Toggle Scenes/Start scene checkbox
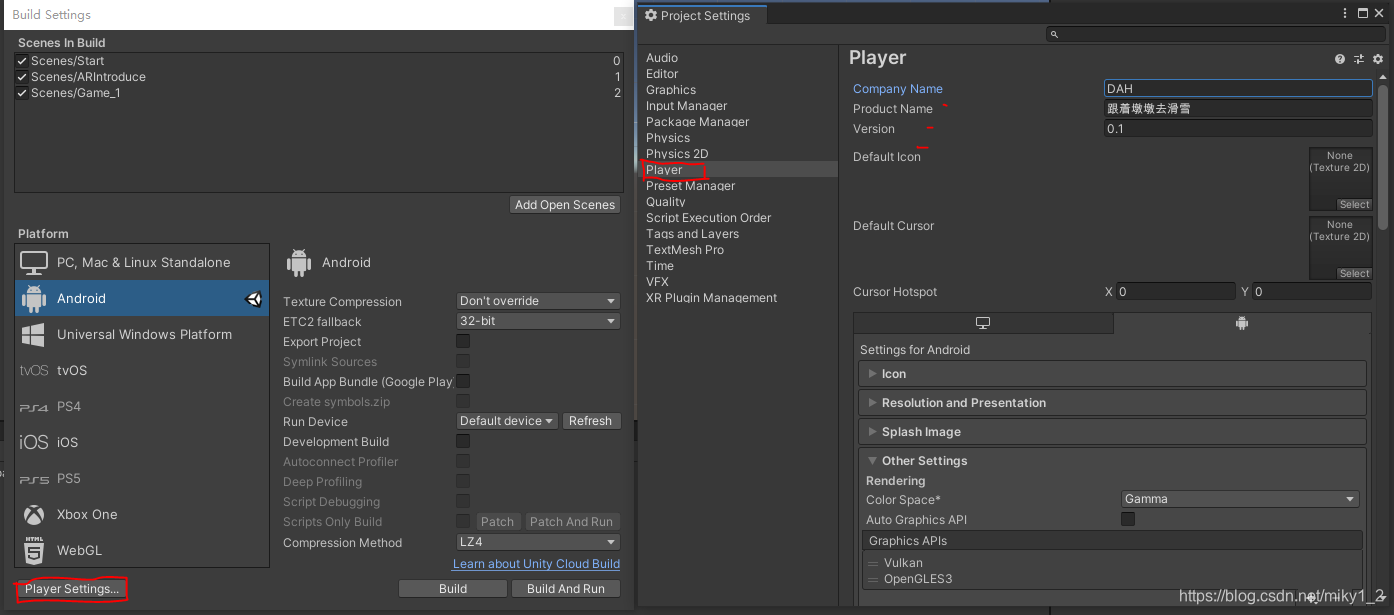The image size is (1394, 615). coord(22,61)
